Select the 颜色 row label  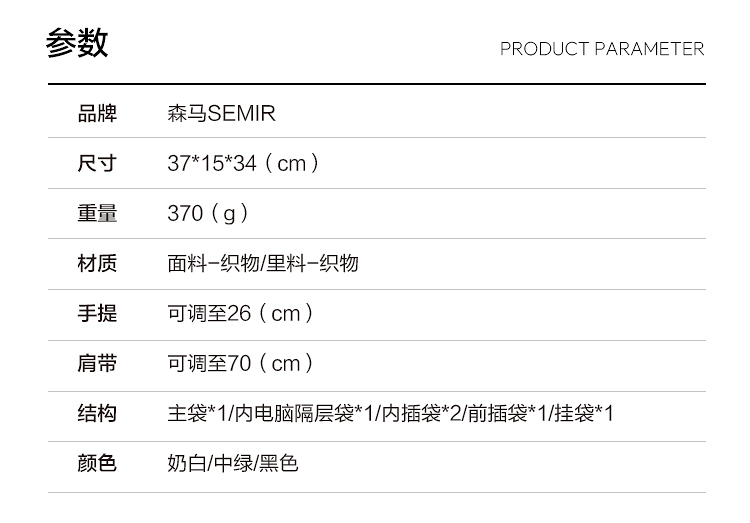pos(97,463)
